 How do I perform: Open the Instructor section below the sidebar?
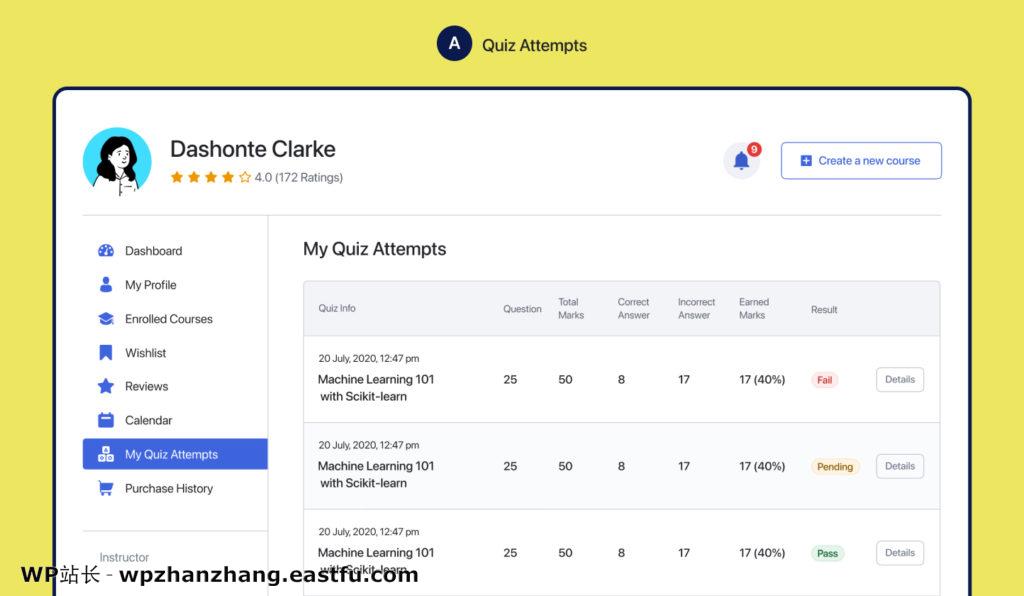tap(123, 557)
